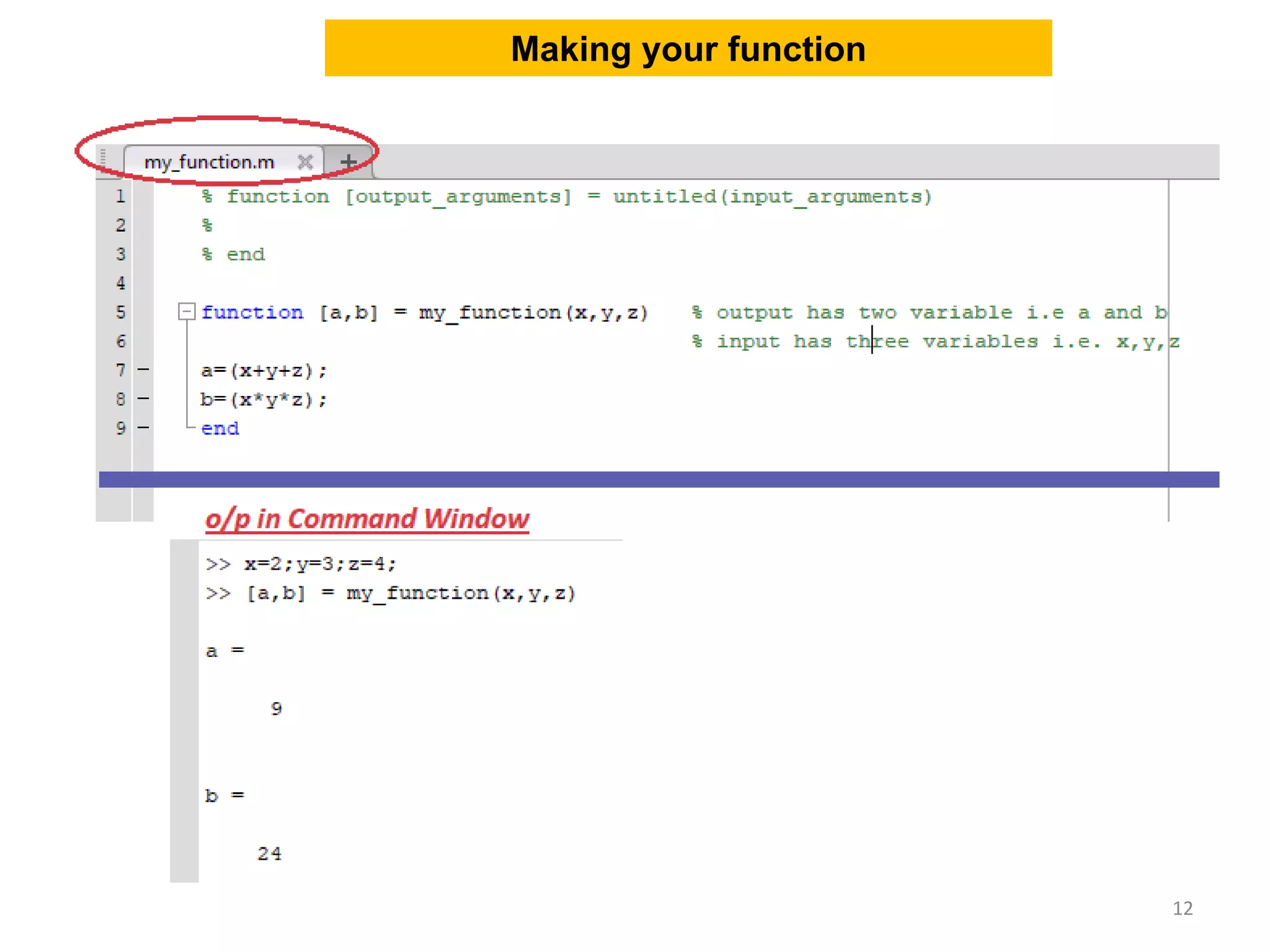Click line number 5 in the gutter
Viewport: 1270px width, 952px height.
(120, 312)
